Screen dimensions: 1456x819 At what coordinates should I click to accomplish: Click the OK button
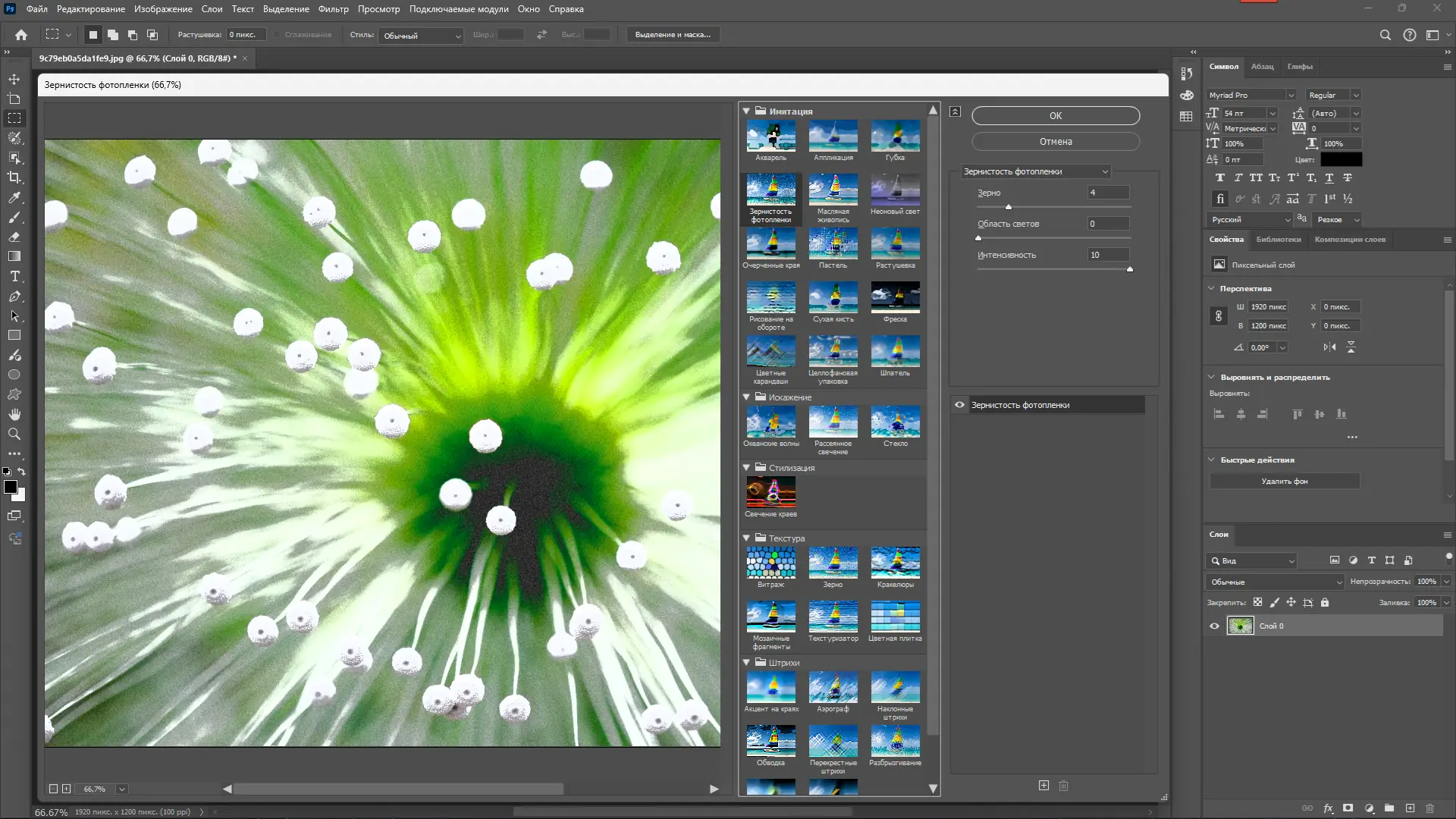click(1055, 116)
